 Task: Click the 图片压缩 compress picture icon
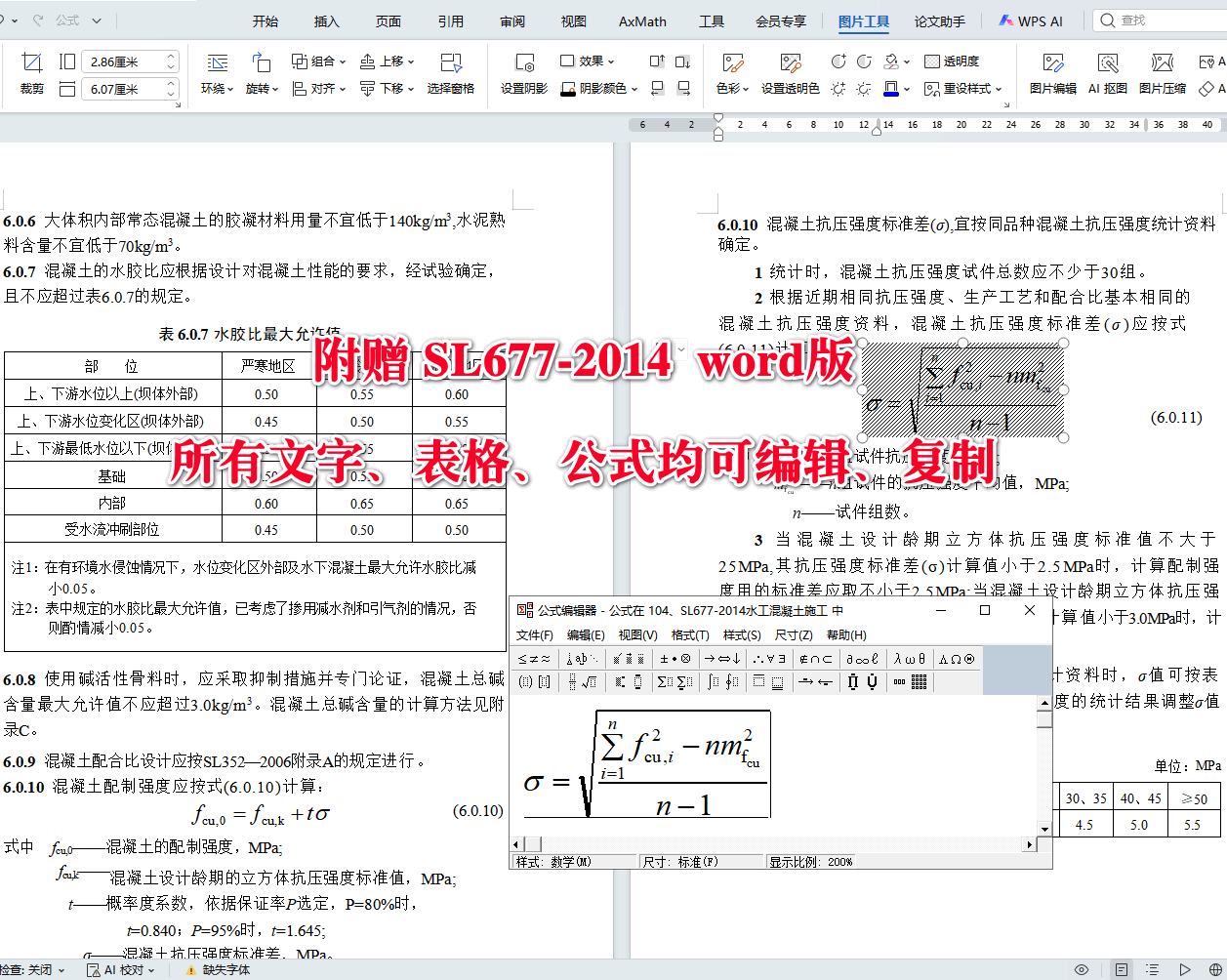click(1162, 73)
